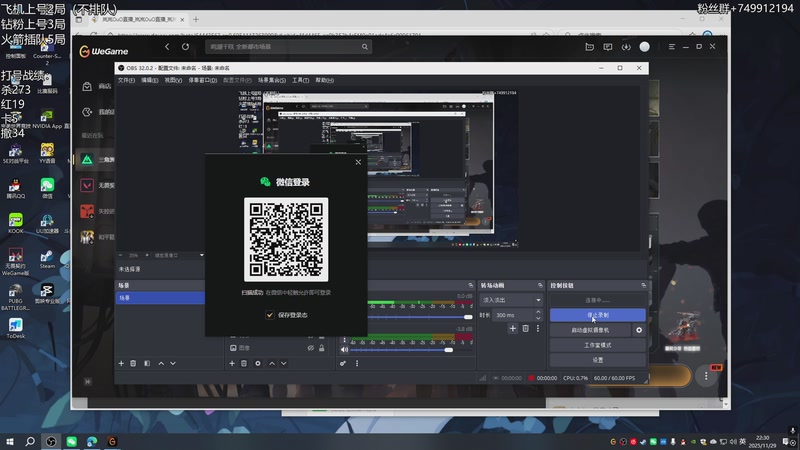
Task: Open the 编辑(E) menu in OBS
Action: (149, 80)
